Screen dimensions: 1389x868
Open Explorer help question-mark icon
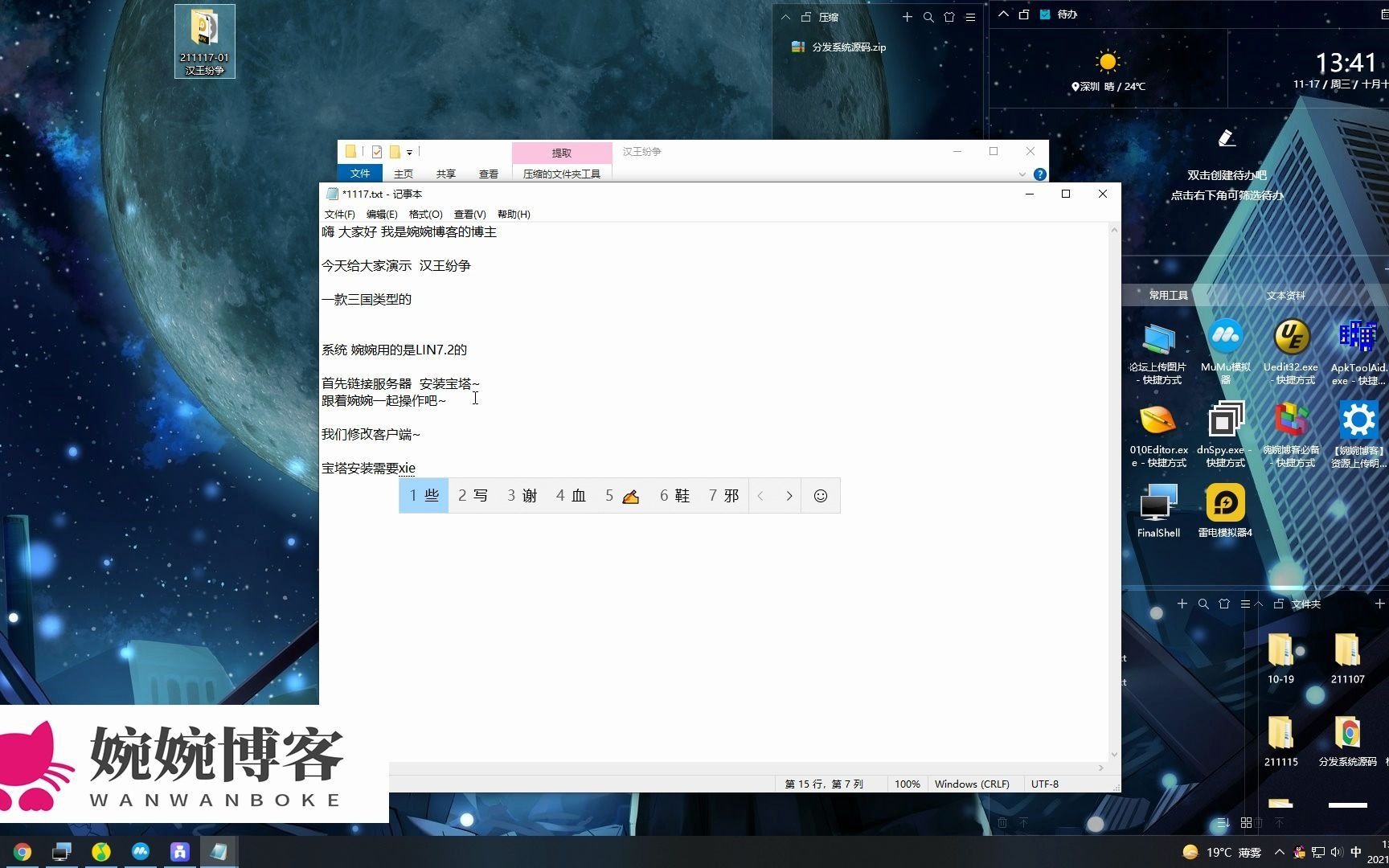(1040, 174)
